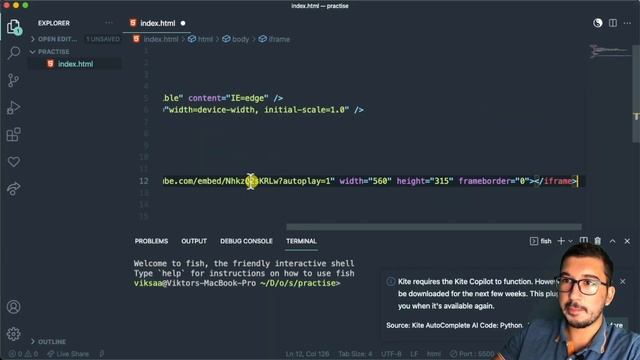Click the Explorer more actions ellipsis
This screenshot has width=640, height=360.
(x=109, y=23)
